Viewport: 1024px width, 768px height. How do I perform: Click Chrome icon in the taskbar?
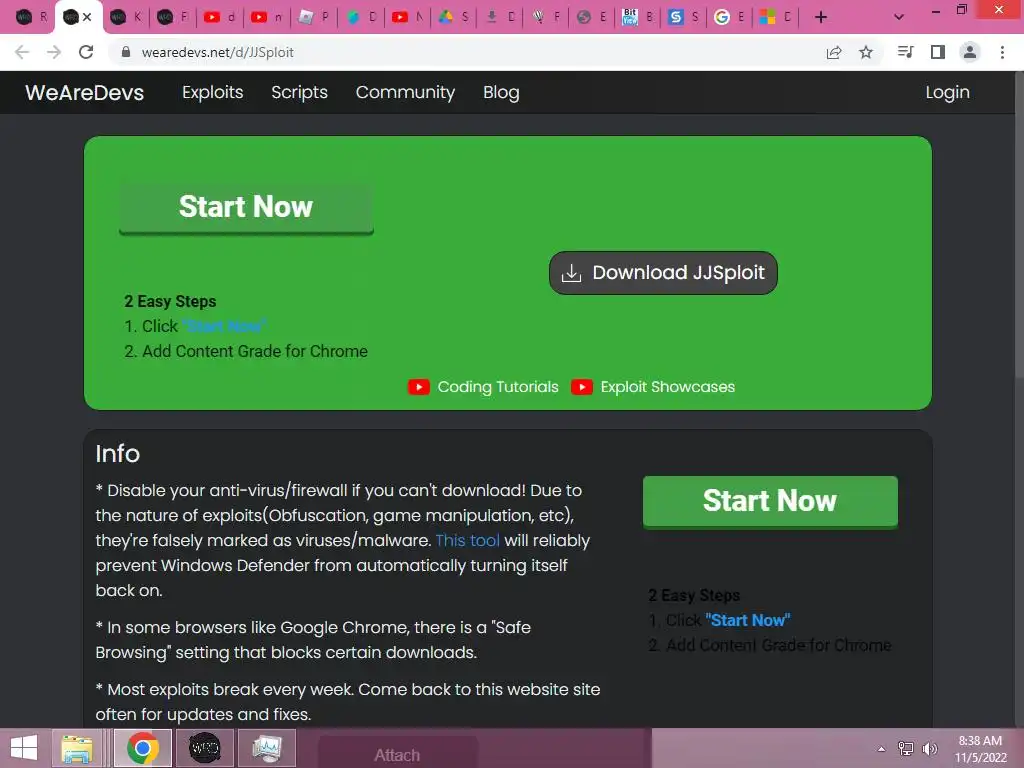tap(143, 748)
